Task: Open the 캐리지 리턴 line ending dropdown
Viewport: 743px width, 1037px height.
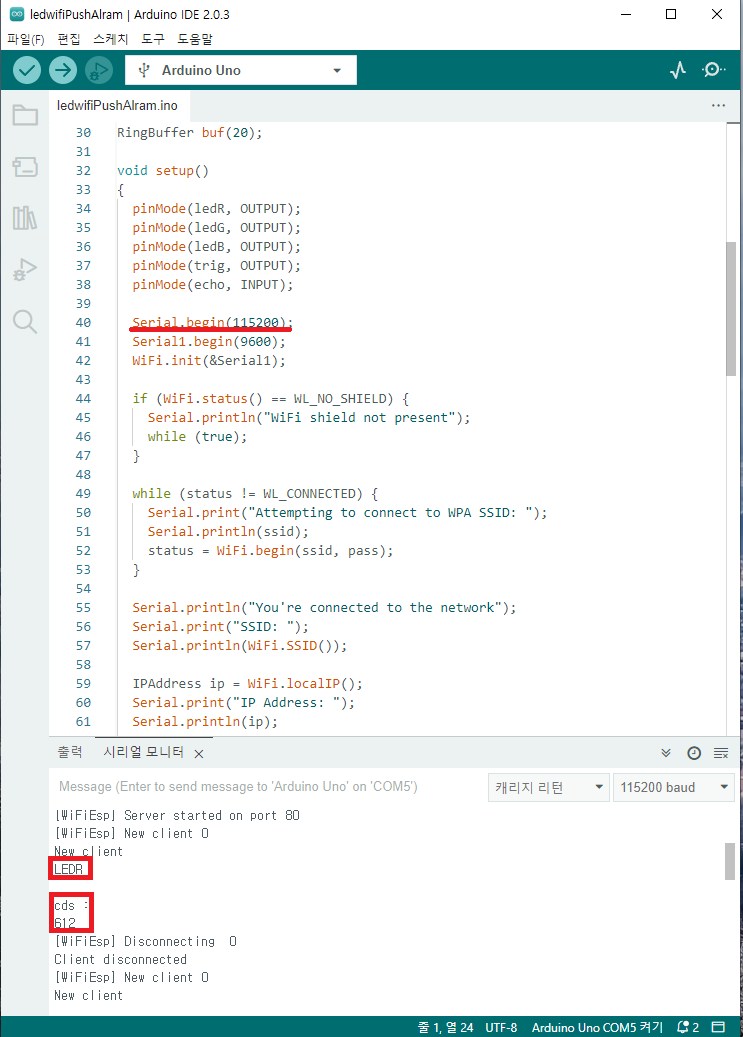Action: tap(548, 787)
